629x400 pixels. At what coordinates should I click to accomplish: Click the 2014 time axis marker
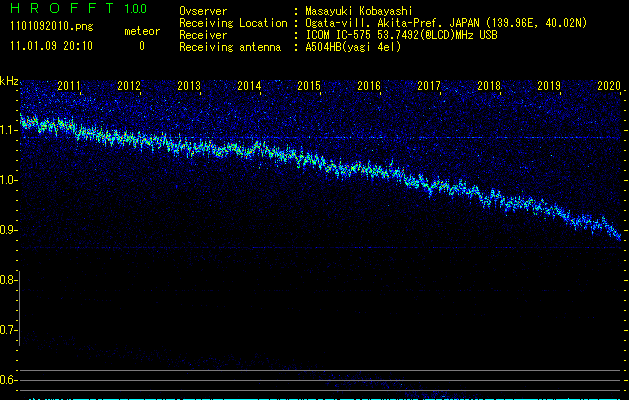(x=249, y=86)
